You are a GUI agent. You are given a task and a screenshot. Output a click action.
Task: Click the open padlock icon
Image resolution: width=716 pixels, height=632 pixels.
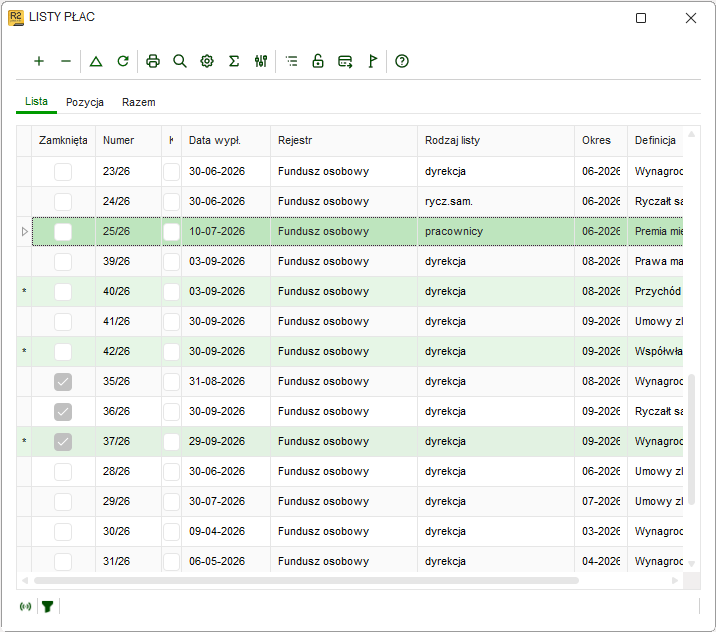point(318,61)
